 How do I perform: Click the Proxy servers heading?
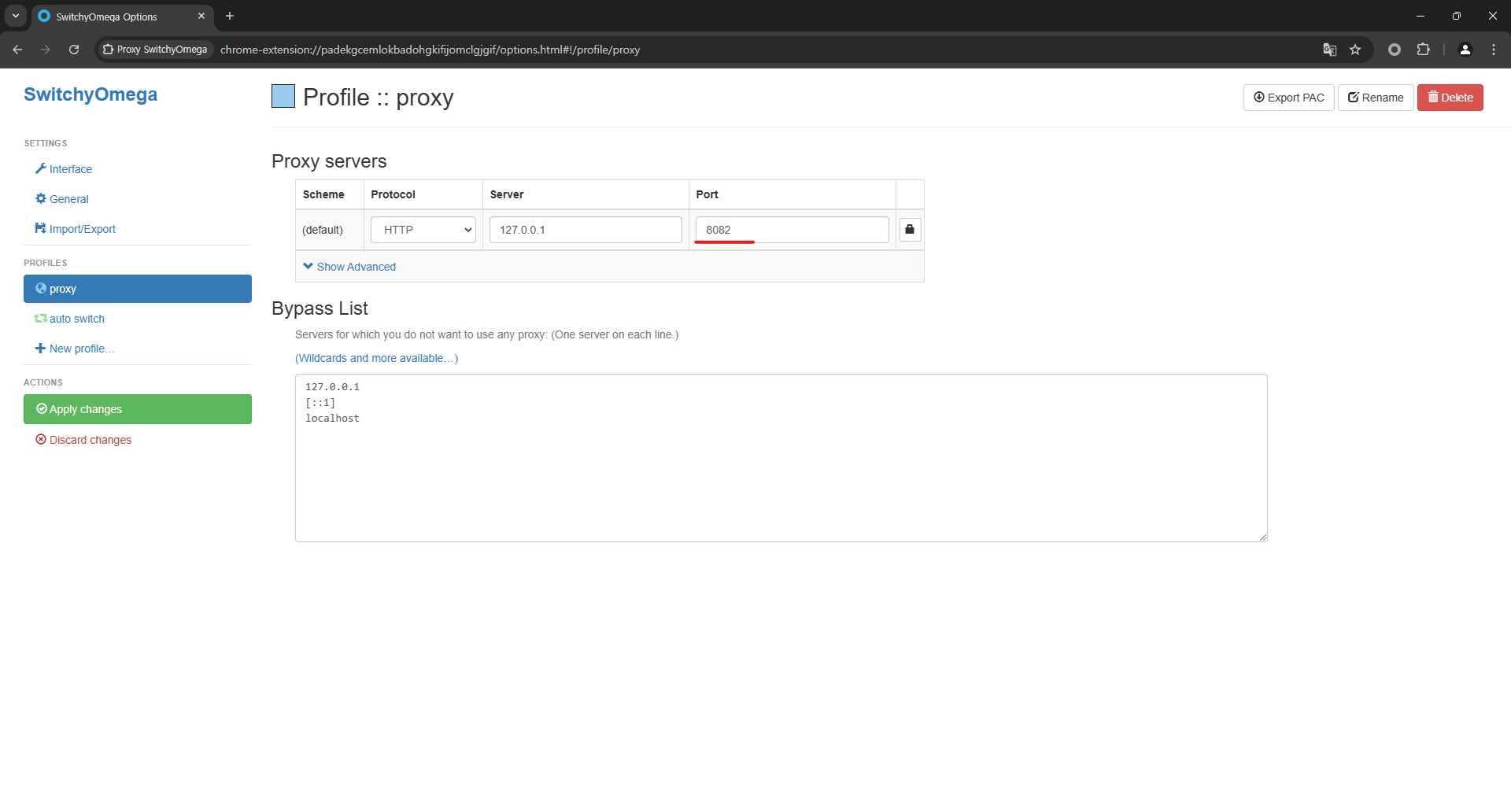click(x=329, y=161)
